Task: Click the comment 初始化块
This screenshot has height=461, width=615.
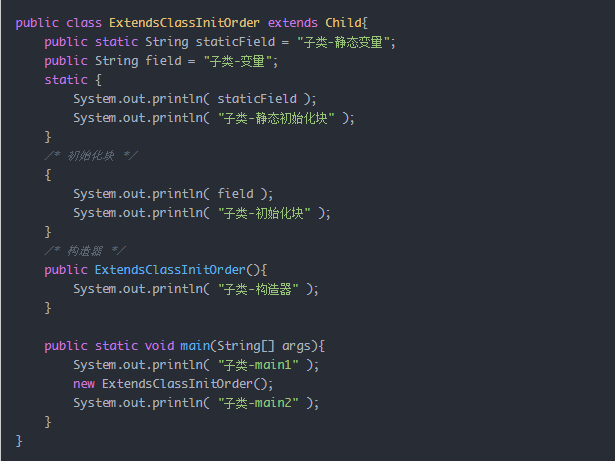Action: coord(91,156)
